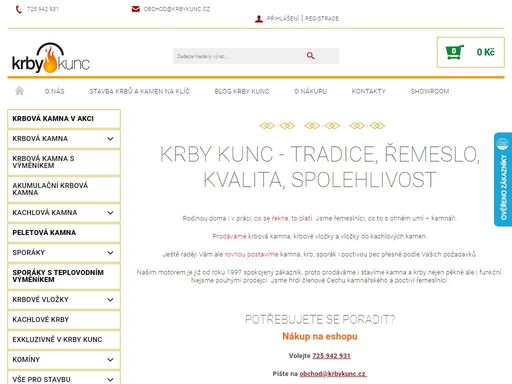Open the Komíny category label
This screenshot has height=384, width=512.
pos(26,360)
